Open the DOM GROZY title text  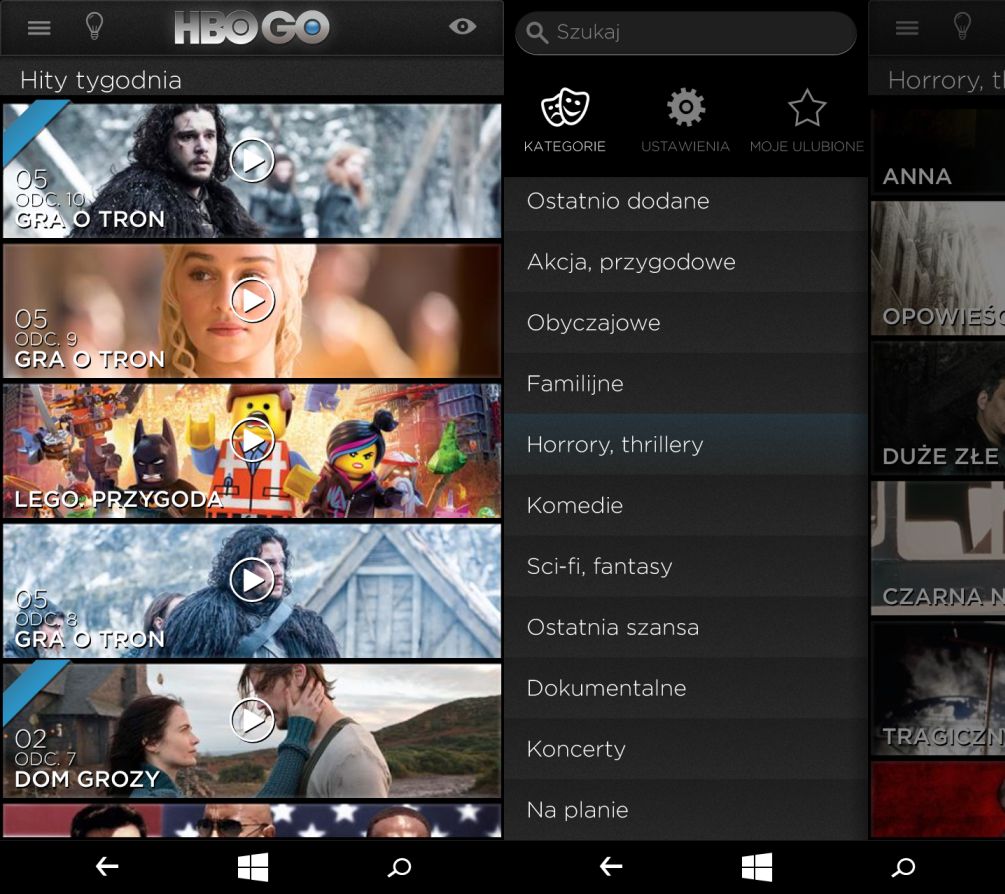pos(87,779)
